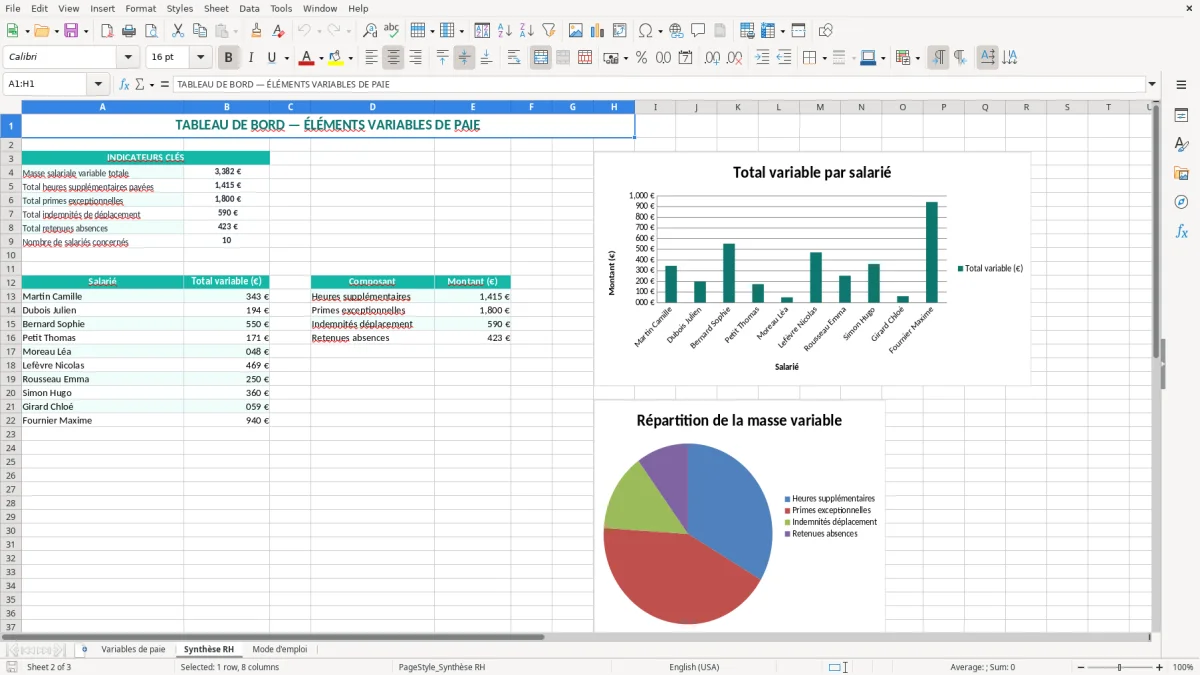The height and width of the screenshot is (675, 1200).
Task: Copy selection to clipboard
Action: [200, 31]
